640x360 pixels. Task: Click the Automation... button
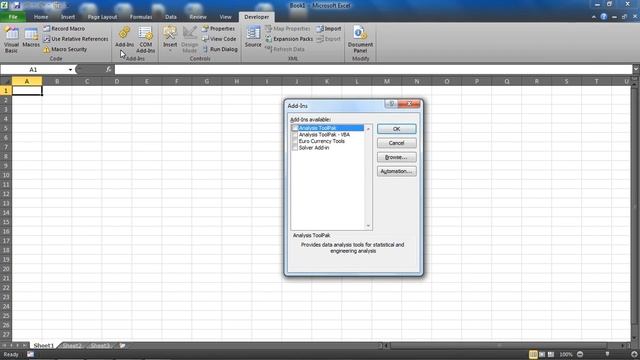[396, 171]
